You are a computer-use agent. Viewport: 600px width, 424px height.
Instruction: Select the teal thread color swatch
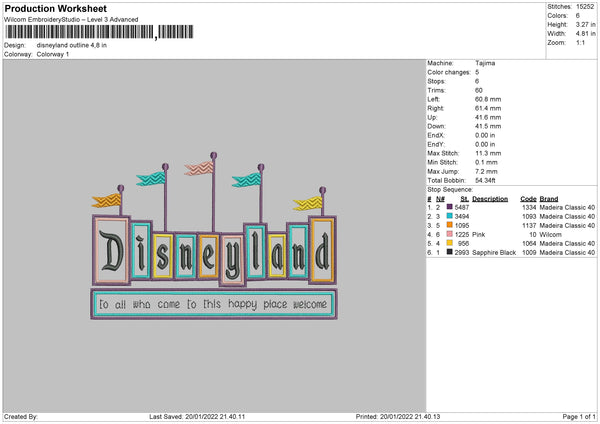[x=452, y=216]
